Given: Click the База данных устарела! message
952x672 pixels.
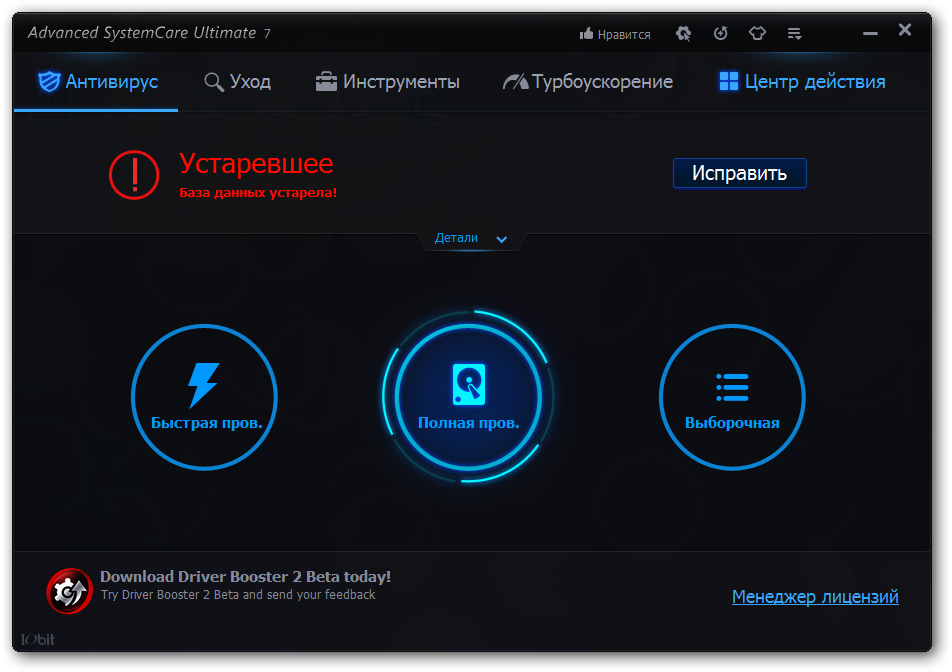Looking at the screenshot, I should 258,192.
